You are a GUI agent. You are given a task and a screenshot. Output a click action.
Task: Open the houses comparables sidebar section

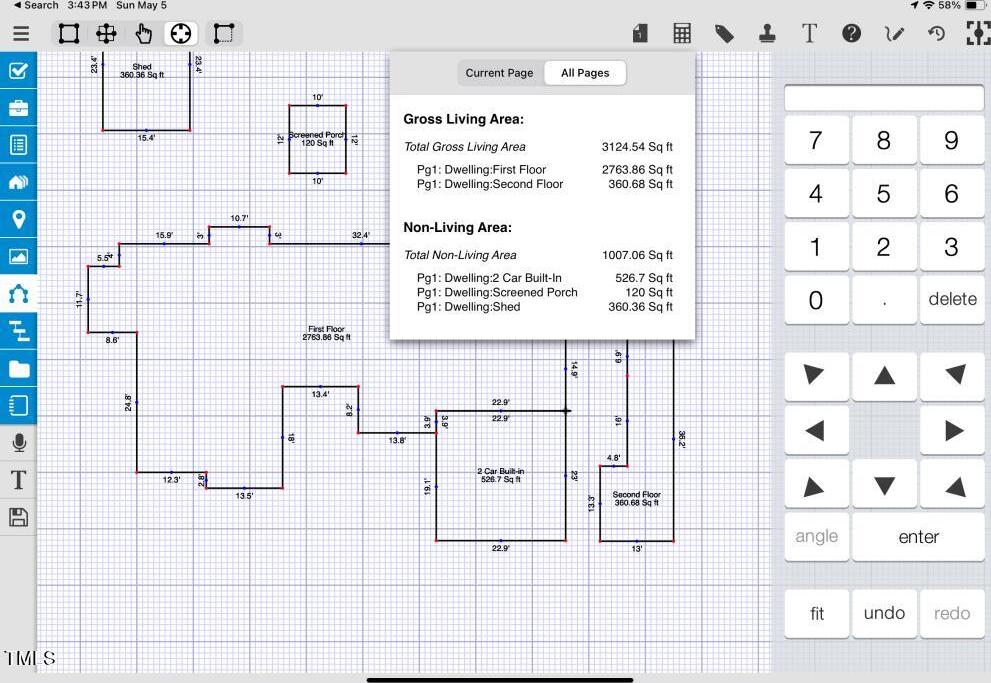(18, 182)
